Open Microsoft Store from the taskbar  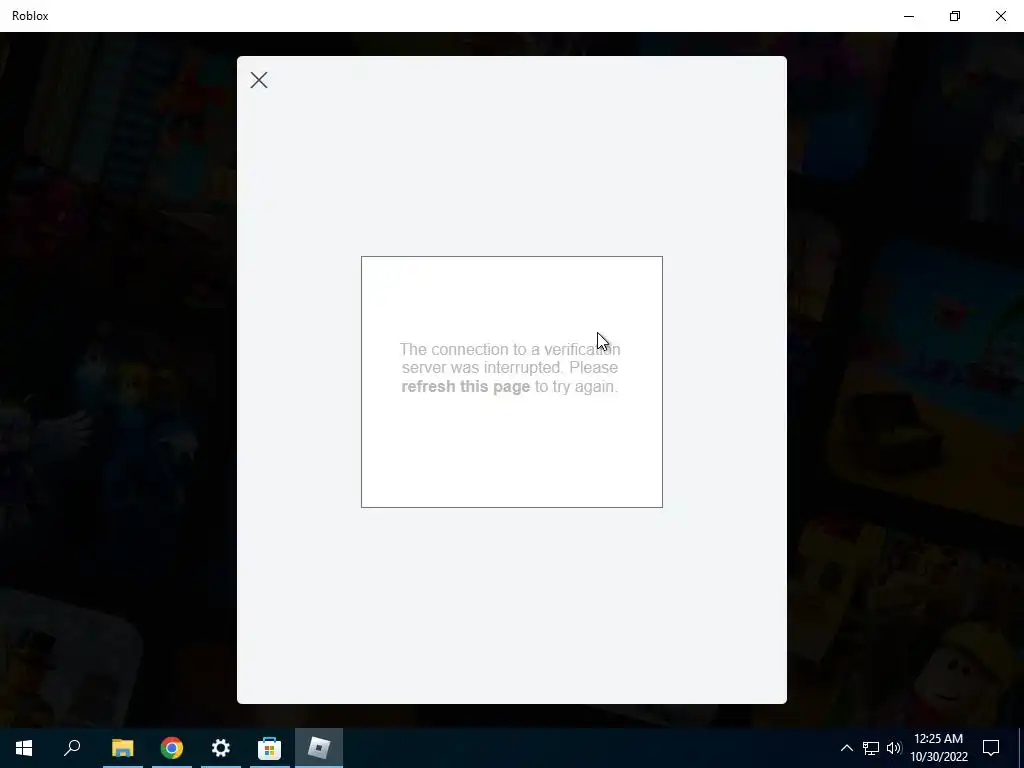[x=269, y=748]
